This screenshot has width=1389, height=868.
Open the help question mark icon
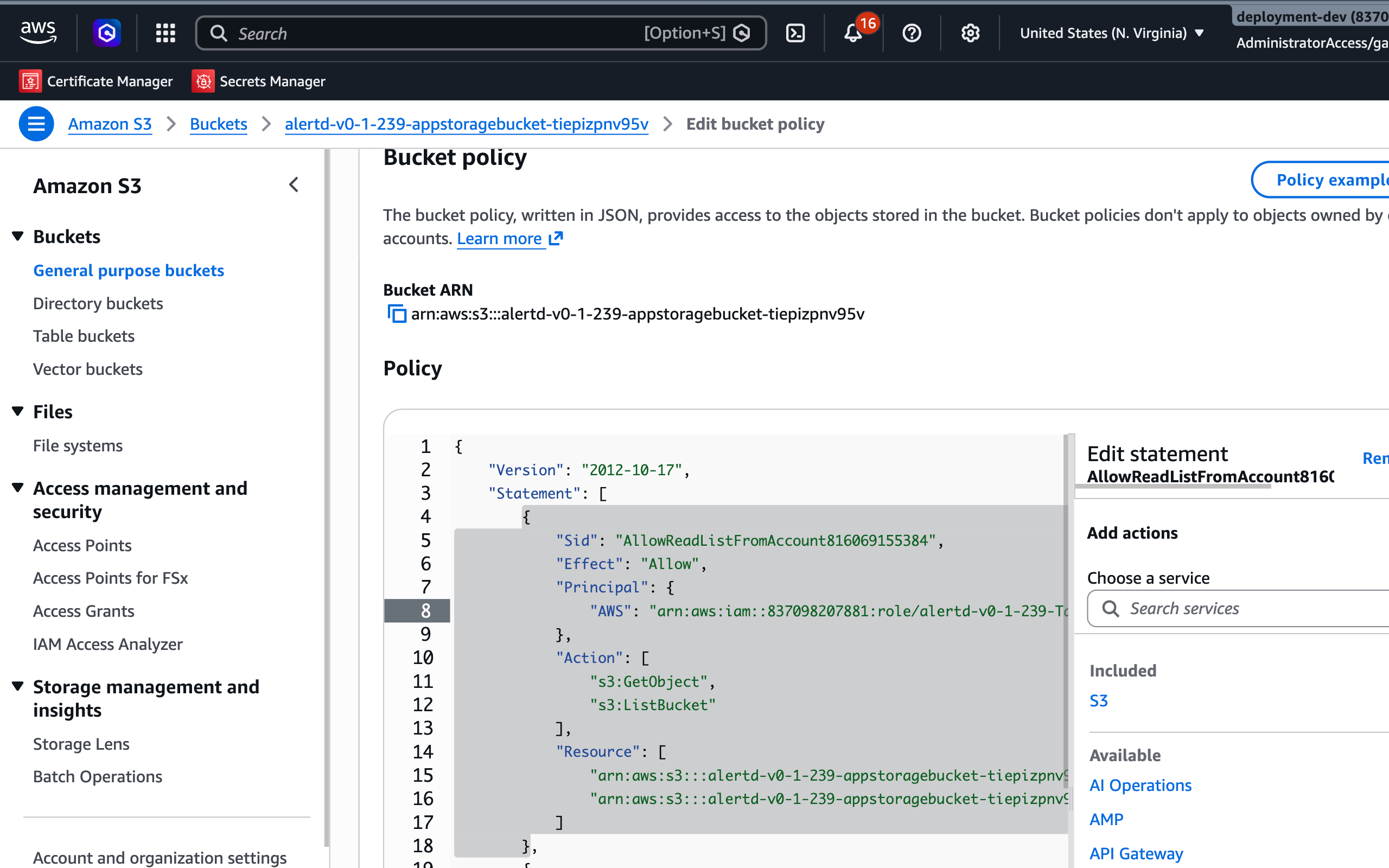(x=912, y=33)
